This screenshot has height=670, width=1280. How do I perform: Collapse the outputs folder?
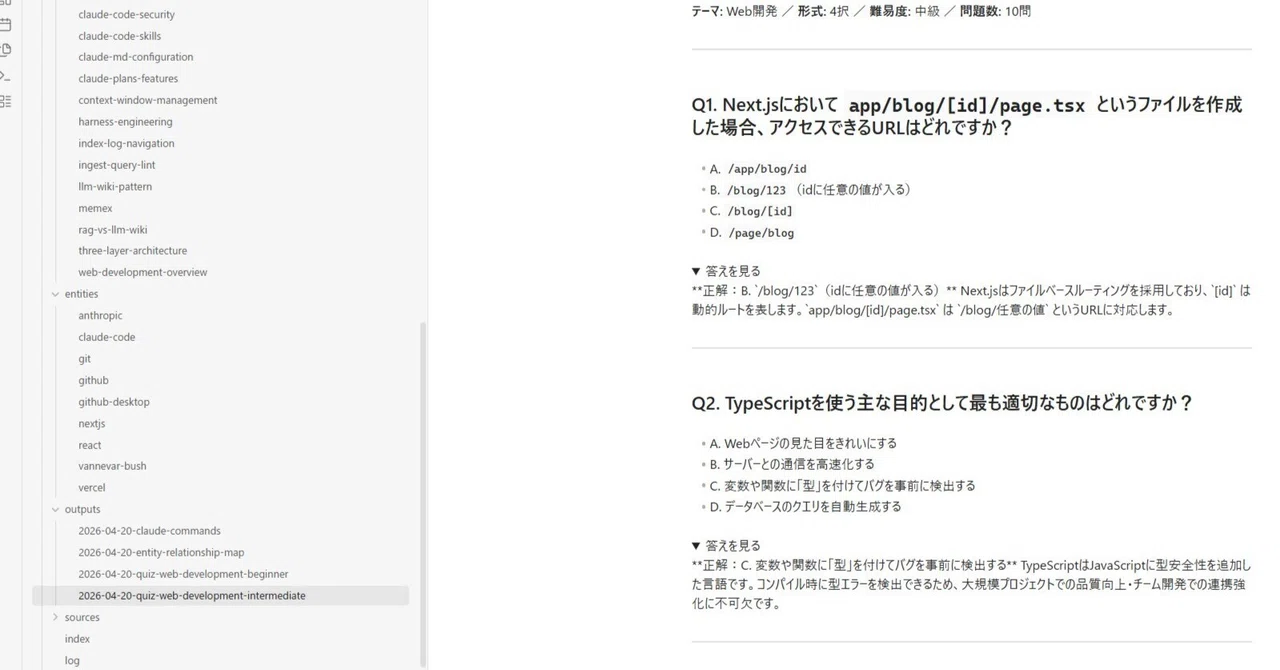[55, 510]
